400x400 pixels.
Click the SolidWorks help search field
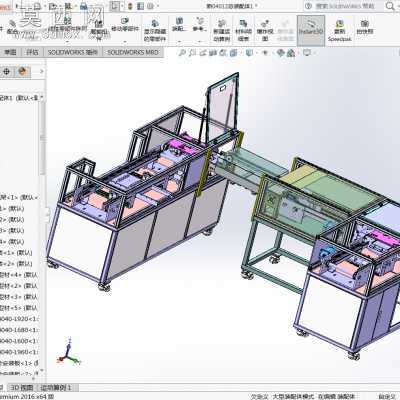(345, 6)
